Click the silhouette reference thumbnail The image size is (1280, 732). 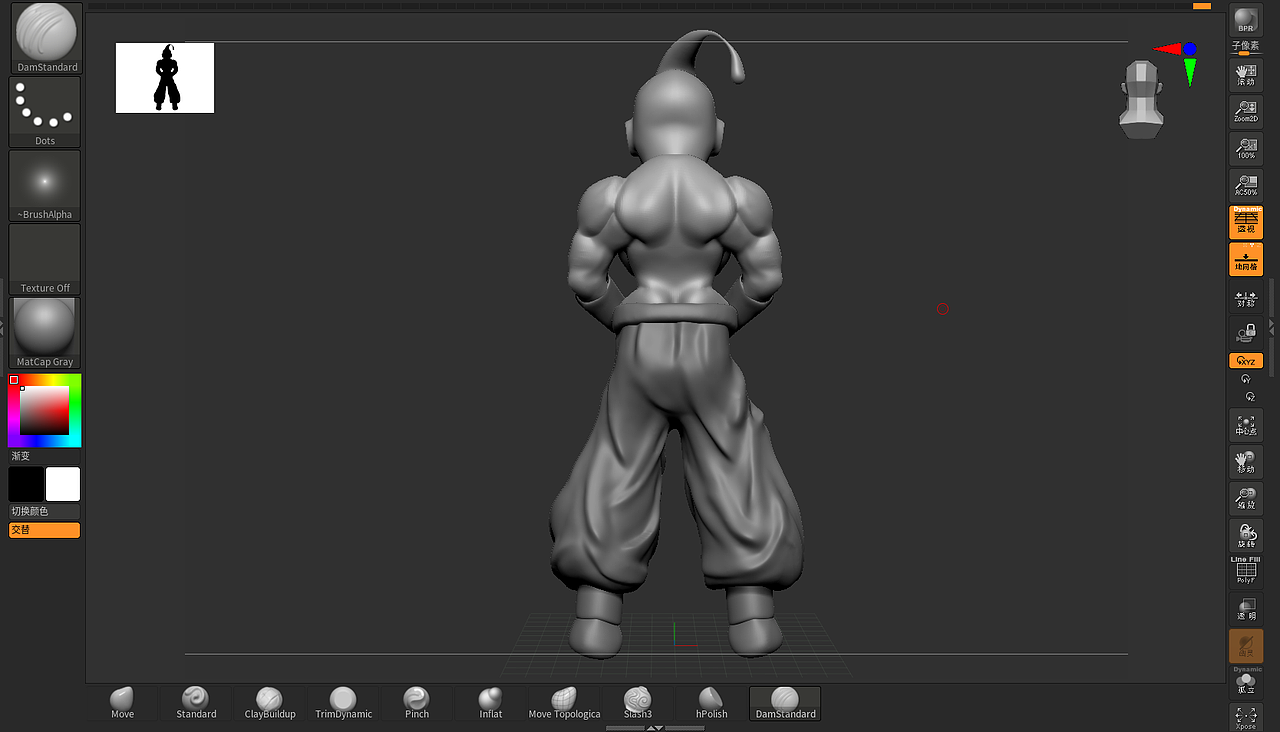pyautogui.click(x=165, y=78)
